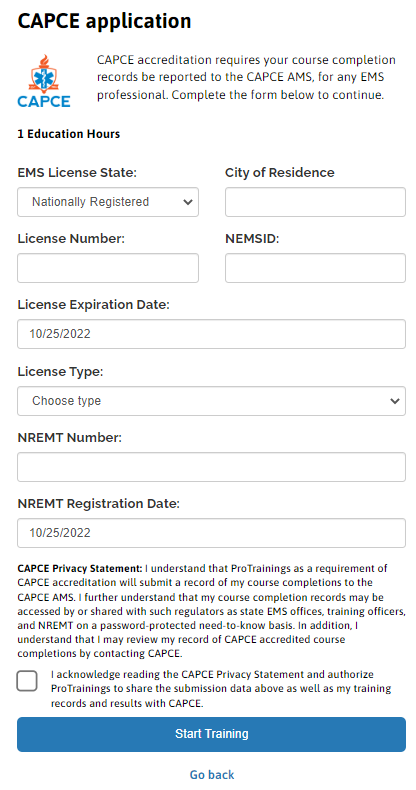
Task: Select the License Number text box
Action: 108,268
